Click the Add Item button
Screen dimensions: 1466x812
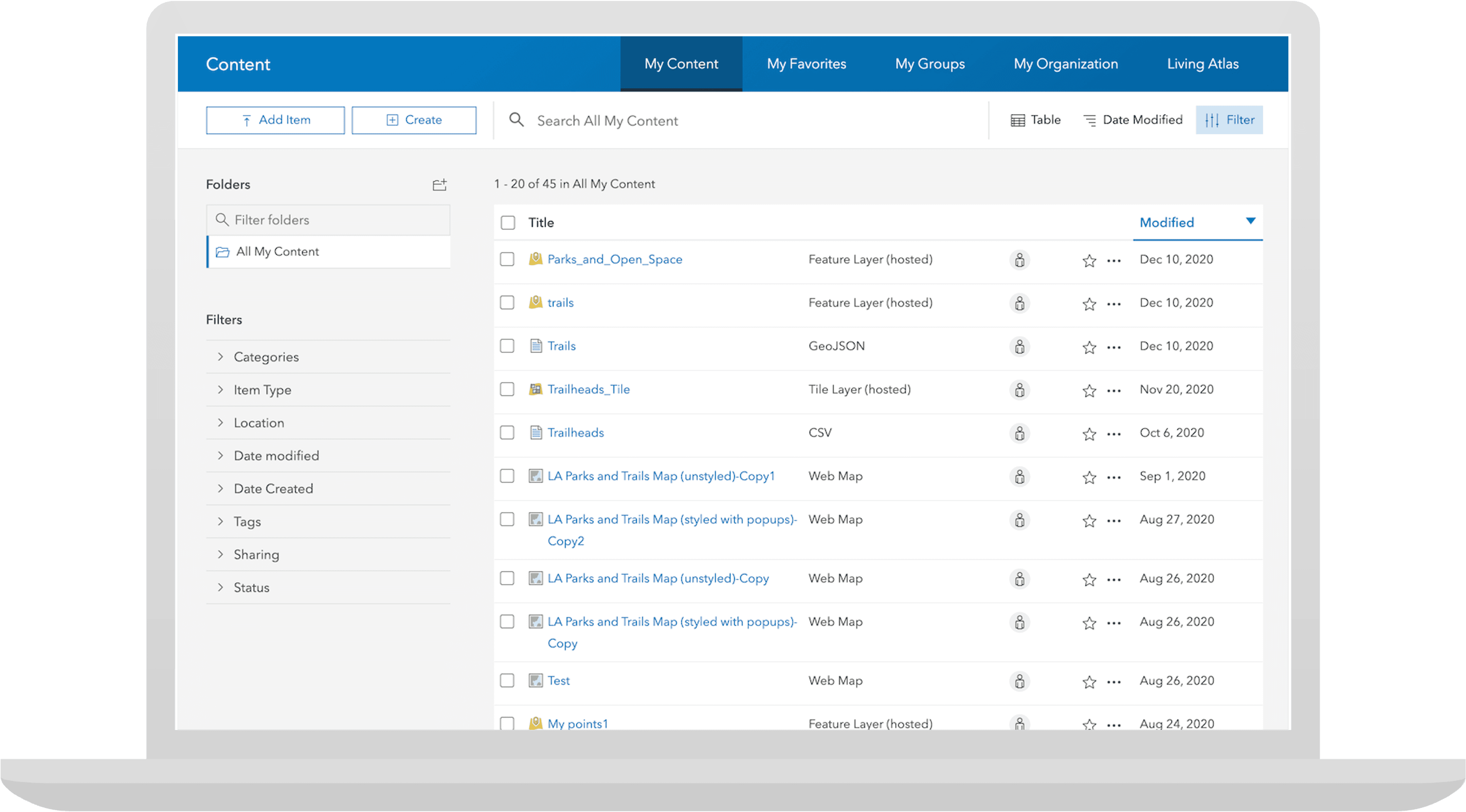275,120
